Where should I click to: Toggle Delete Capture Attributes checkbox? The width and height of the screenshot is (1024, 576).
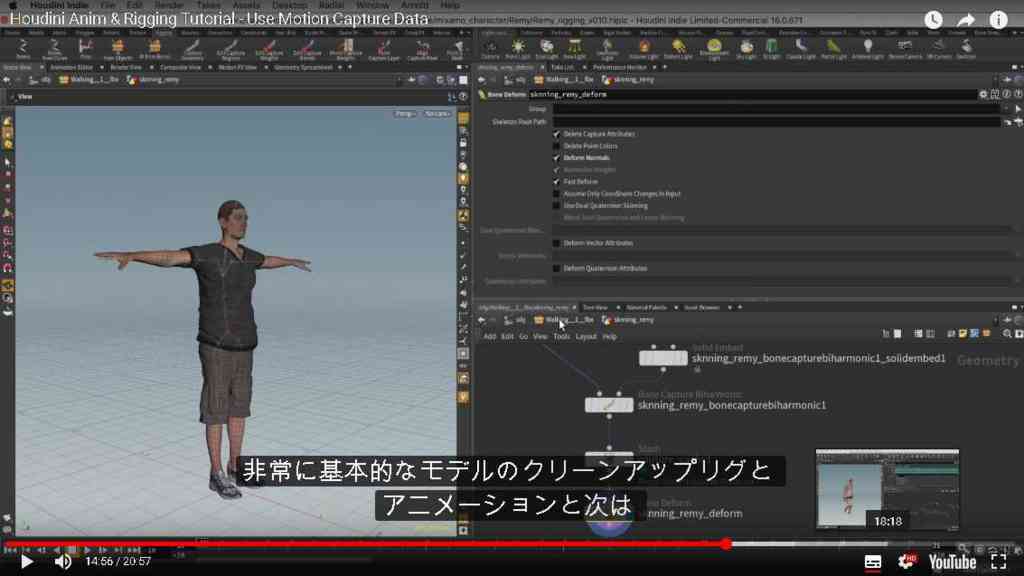pyautogui.click(x=556, y=134)
